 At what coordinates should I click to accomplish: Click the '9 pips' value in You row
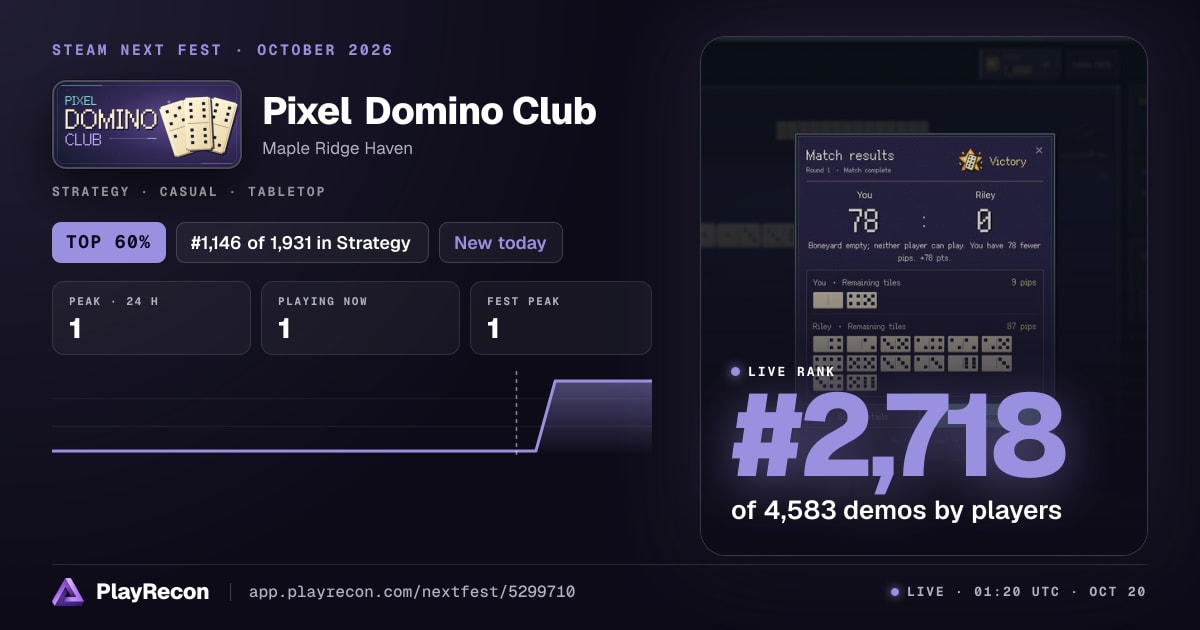point(1024,282)
